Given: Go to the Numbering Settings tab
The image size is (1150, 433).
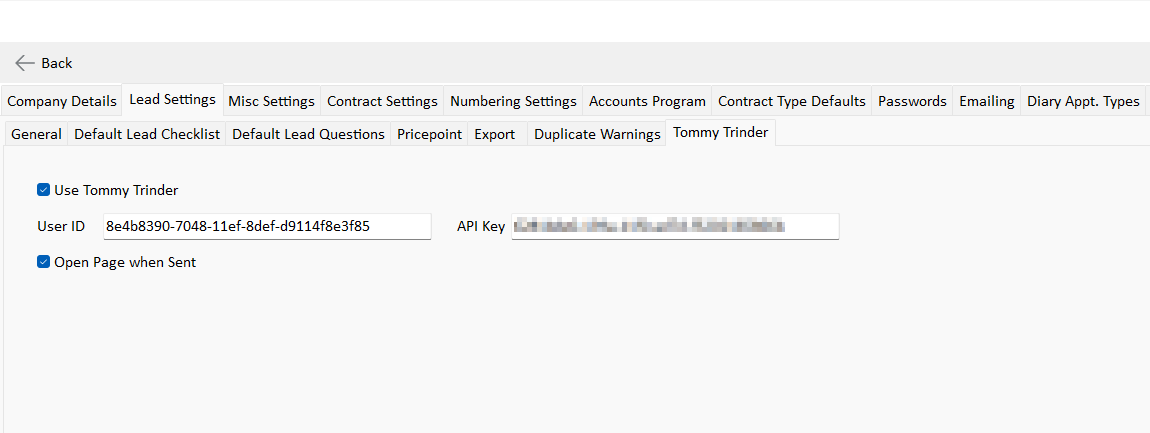Looking at the screenshot, I should [513, 101].
